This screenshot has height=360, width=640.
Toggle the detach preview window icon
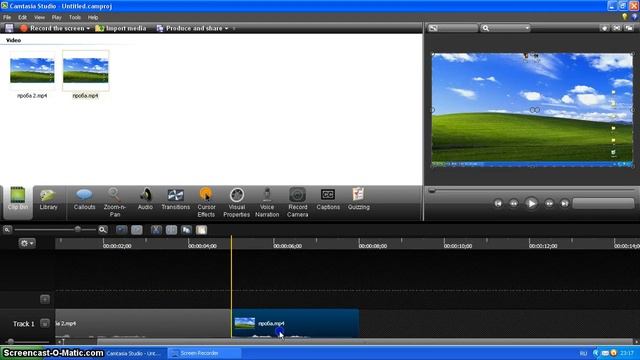click(x=629, y=28)
